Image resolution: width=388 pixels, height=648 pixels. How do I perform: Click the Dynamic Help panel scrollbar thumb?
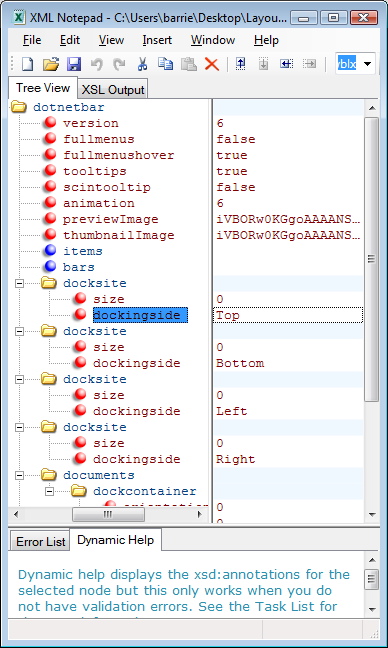pos(372,579)
